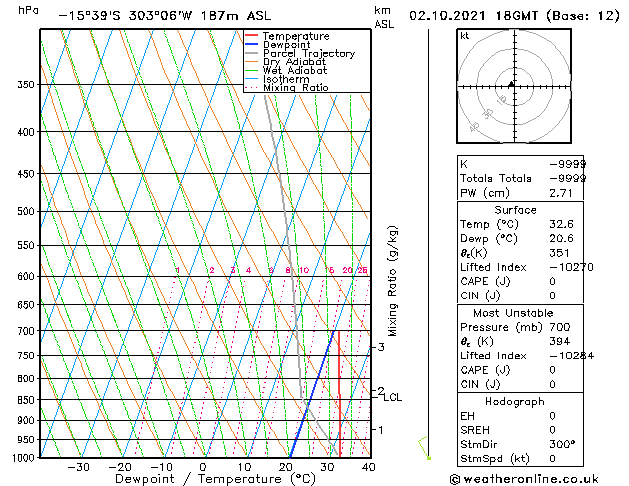
Task: Click the -30 temperature axis label
Action: pos(78,467)
